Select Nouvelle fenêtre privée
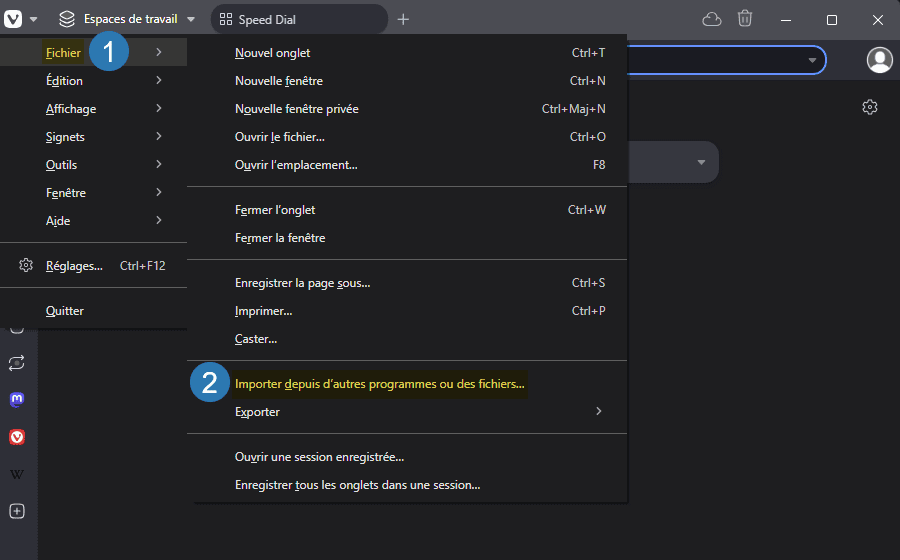 pos(407,109)
